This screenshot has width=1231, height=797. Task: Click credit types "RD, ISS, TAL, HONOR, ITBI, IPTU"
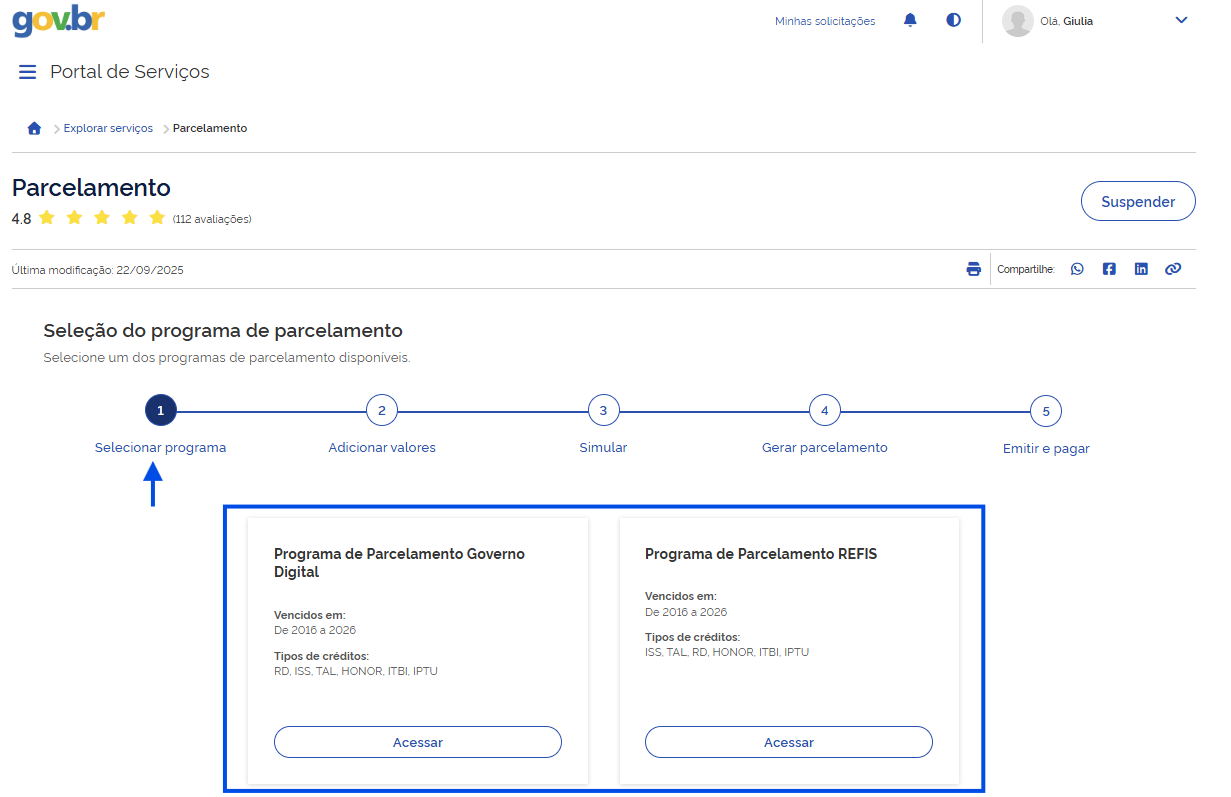pyautogui.click(x=356, y=671)
